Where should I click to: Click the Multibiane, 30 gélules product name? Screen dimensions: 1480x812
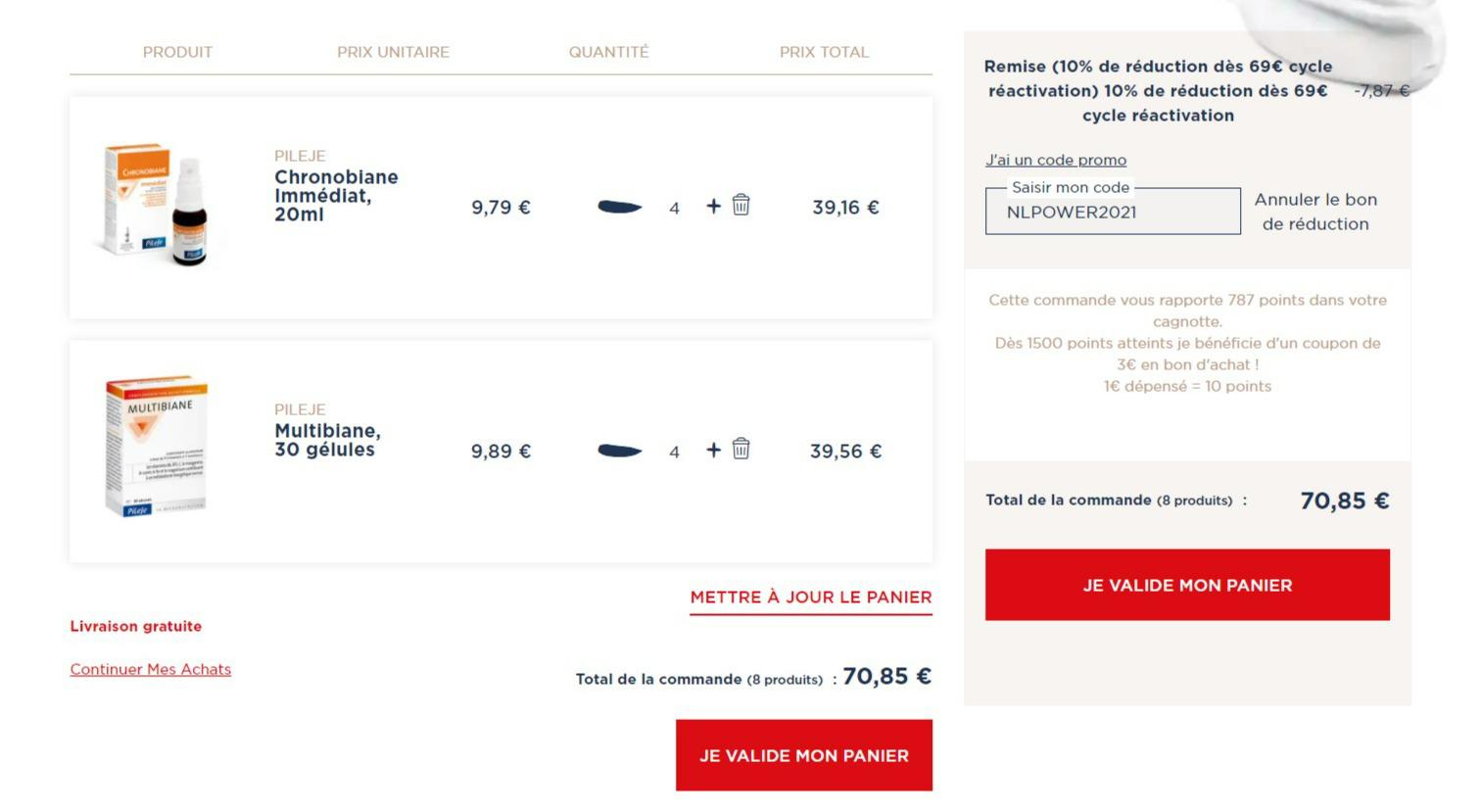(327, 440)
